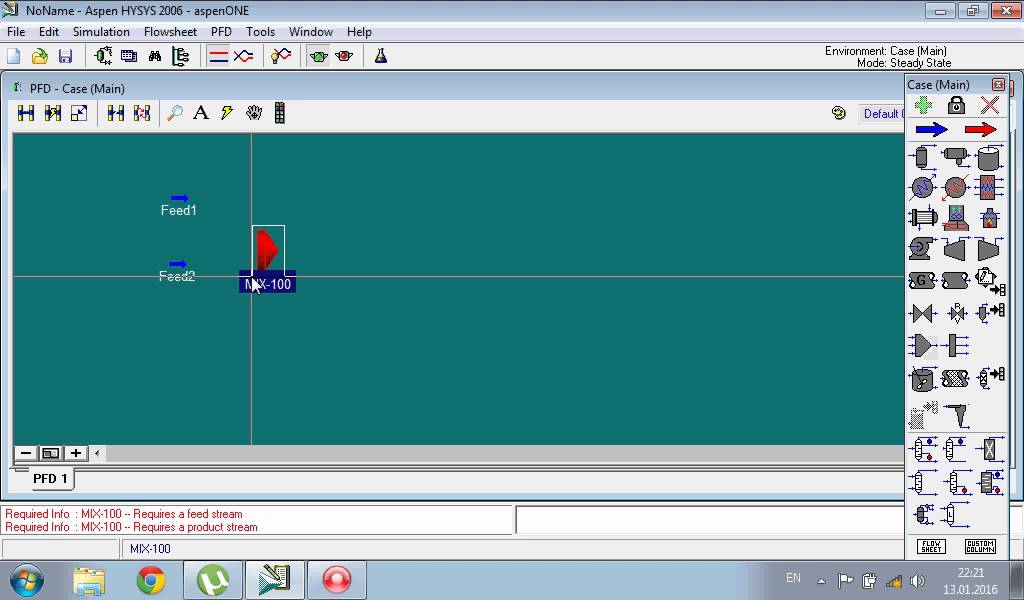Image resolution: width=1024 pixels, height=600 pixels.
Task: Pick the Valve from palette
Action: (922, 313)
